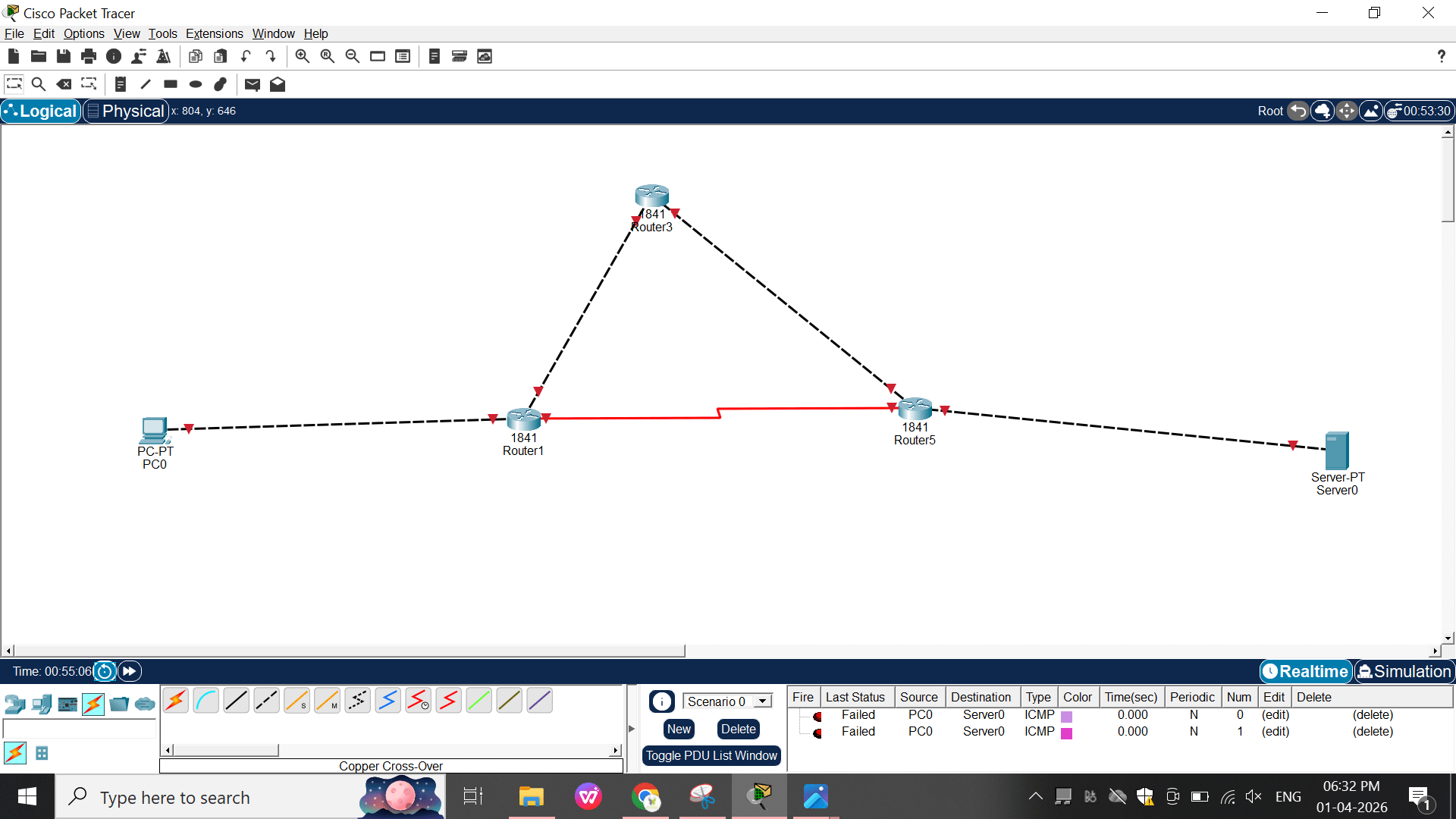The height and width of the screenshot is (819, 1456).
Task: Add a Simple PDU with the closed envelope
Action: [253, 84]
